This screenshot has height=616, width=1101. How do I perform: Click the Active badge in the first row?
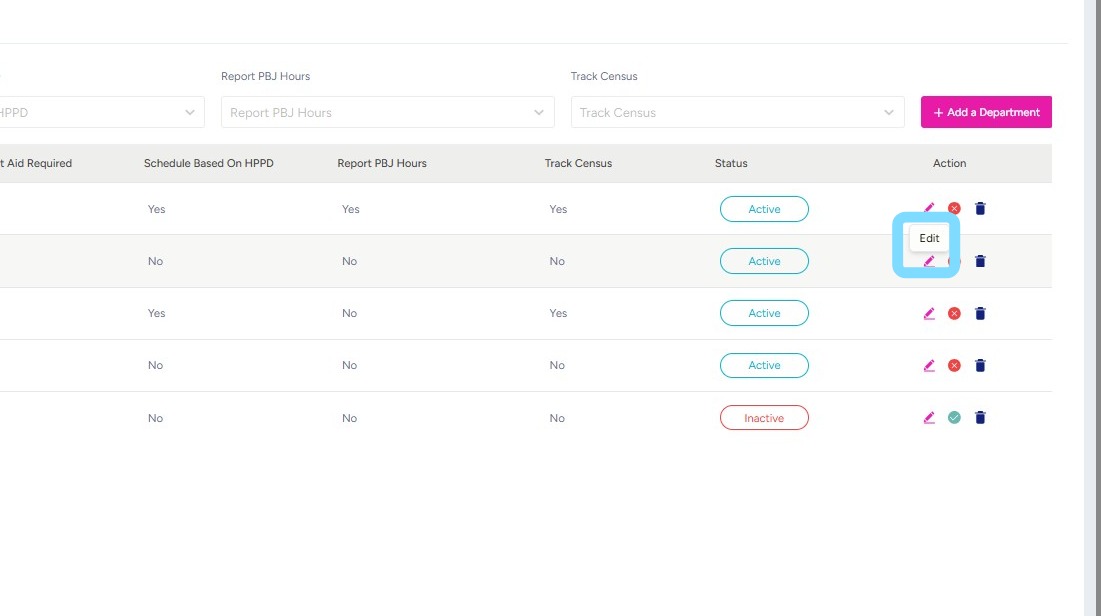tap(764, 209)
